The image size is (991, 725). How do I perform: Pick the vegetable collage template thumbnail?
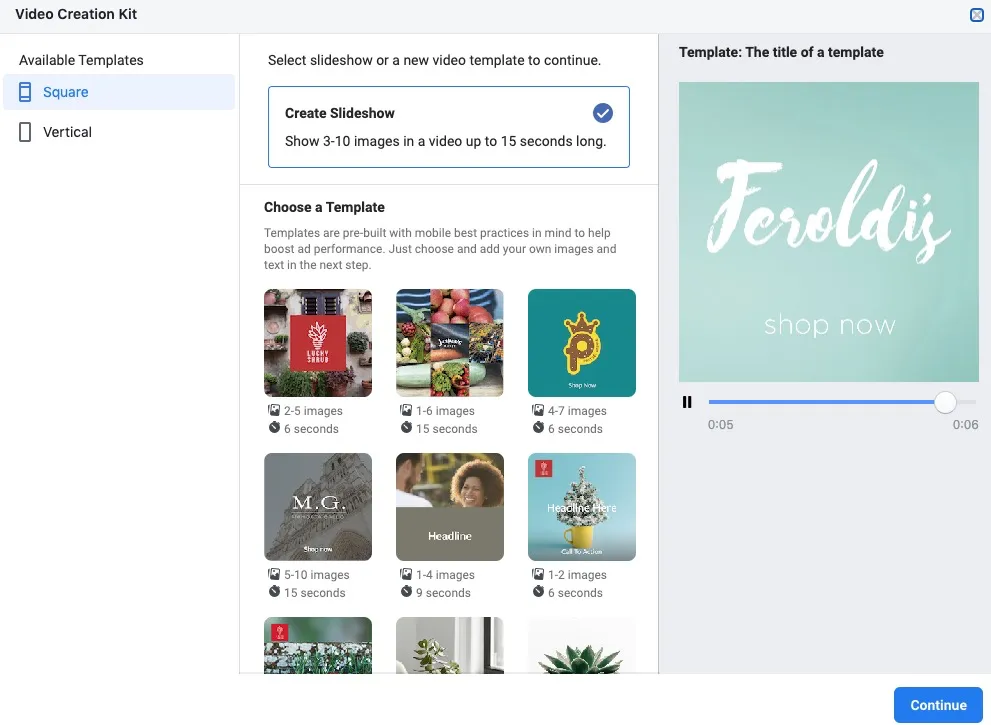pyautogui.click(x=450, y=343)
